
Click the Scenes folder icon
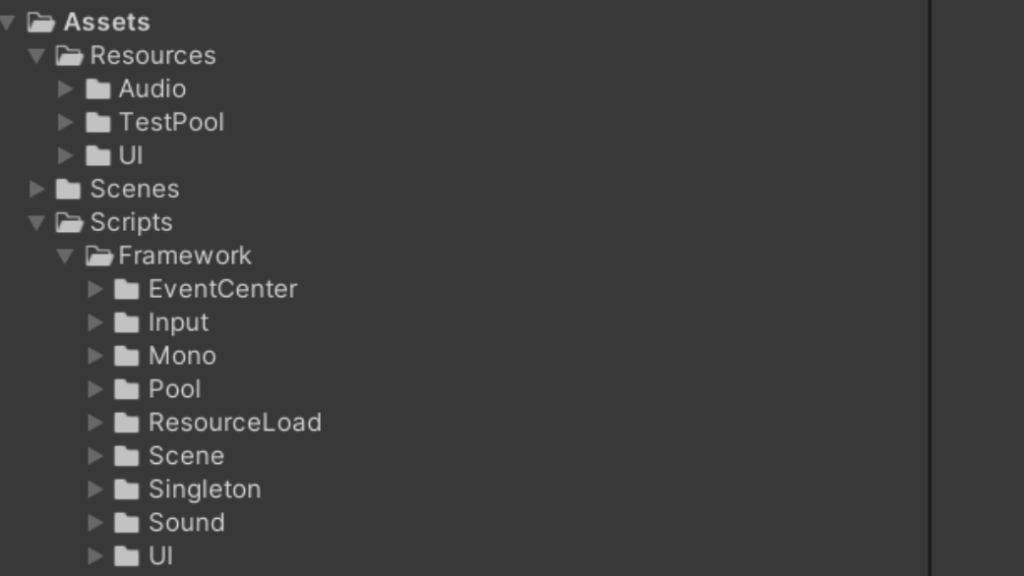tap(68, 189)
